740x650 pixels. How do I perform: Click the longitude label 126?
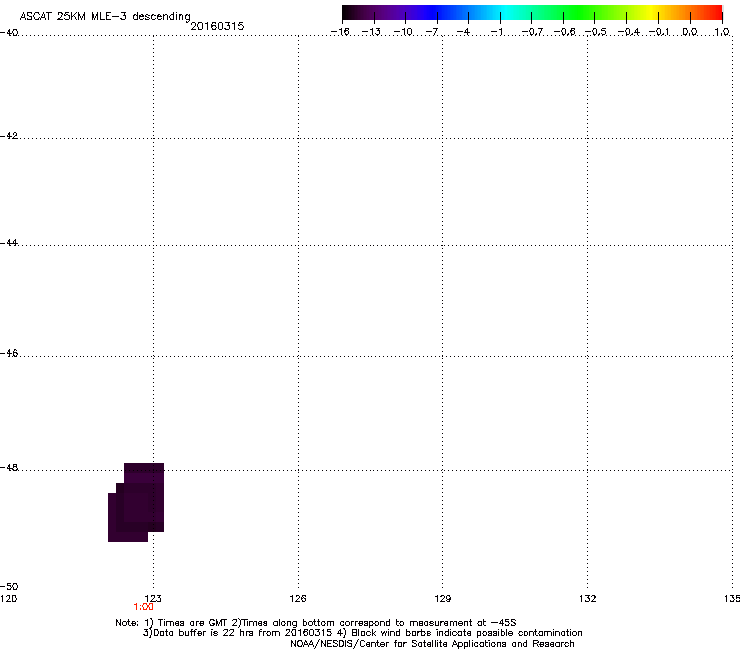click(298, 599)
